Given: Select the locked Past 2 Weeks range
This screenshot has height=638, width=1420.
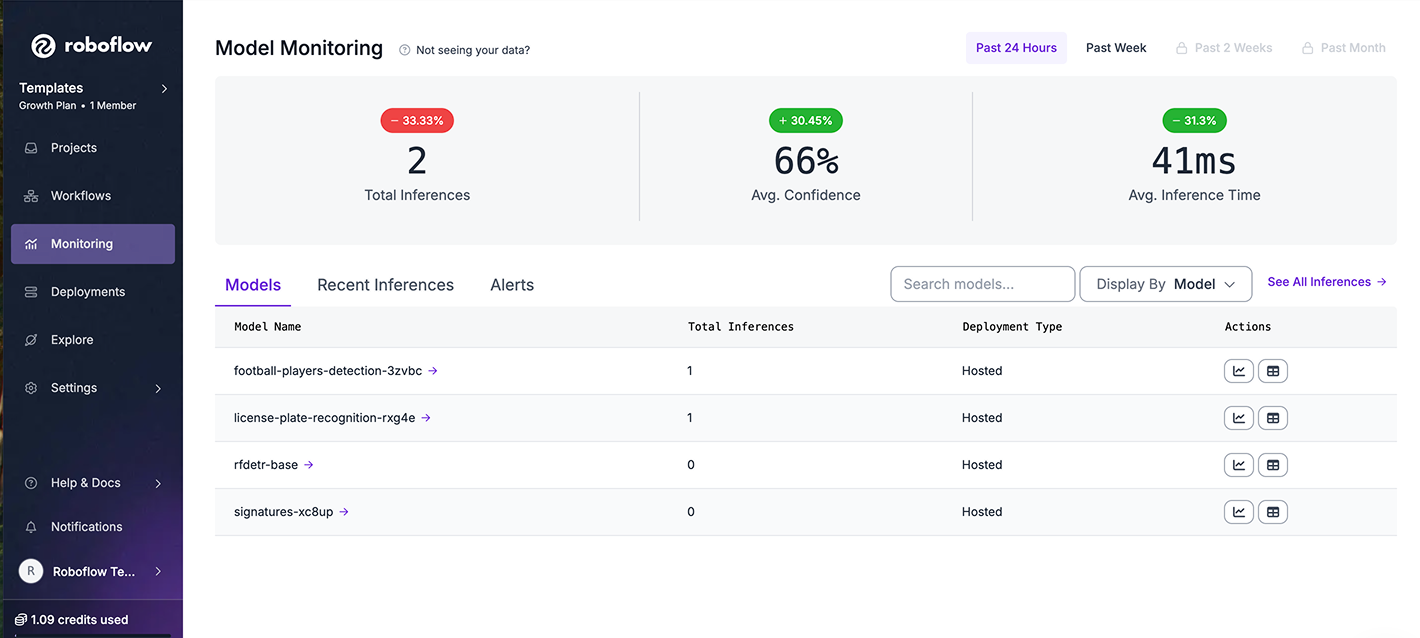Looking at the screenshot, I should click(1224, 48).
